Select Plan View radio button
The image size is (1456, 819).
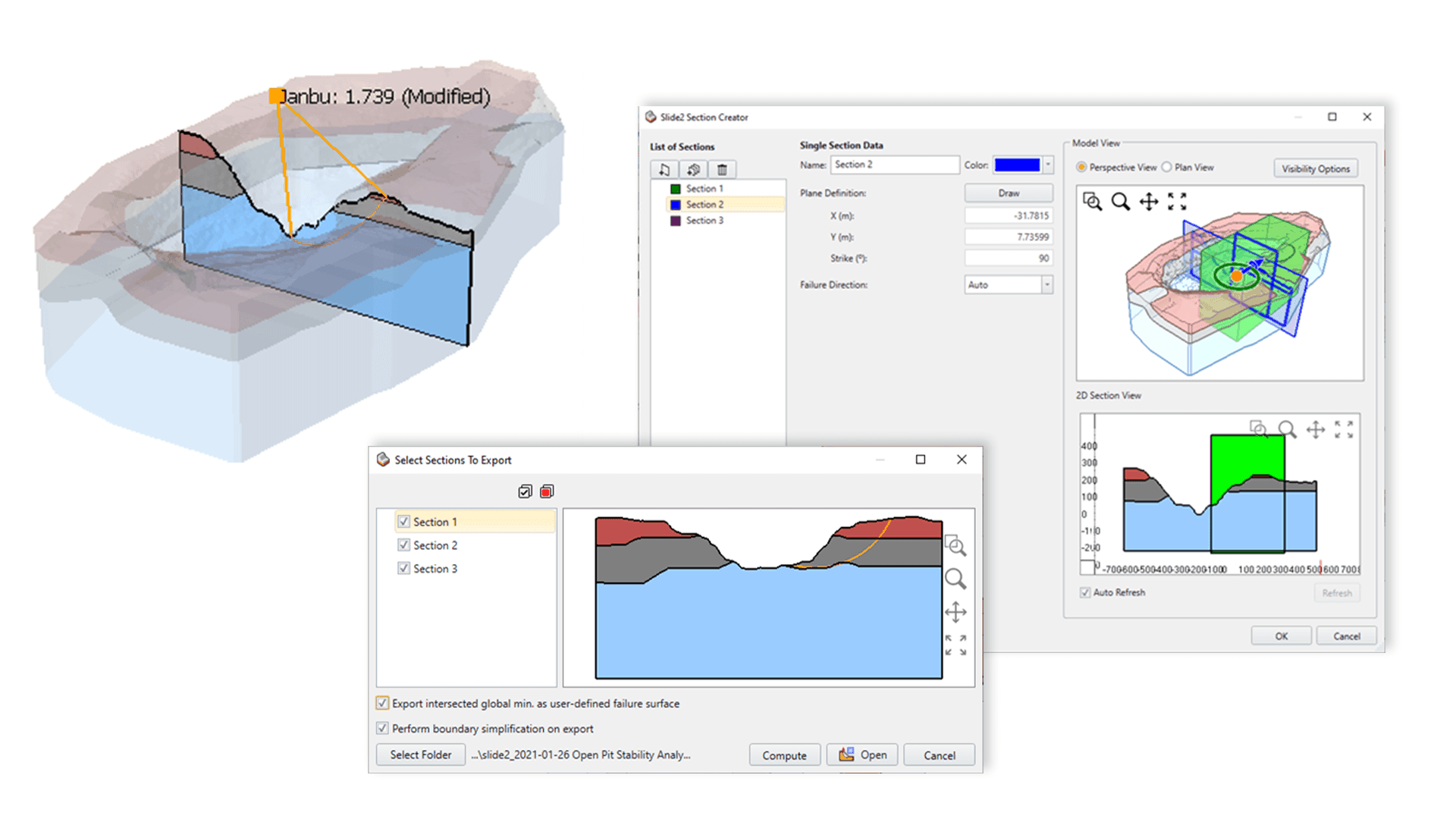(1167, 168)
